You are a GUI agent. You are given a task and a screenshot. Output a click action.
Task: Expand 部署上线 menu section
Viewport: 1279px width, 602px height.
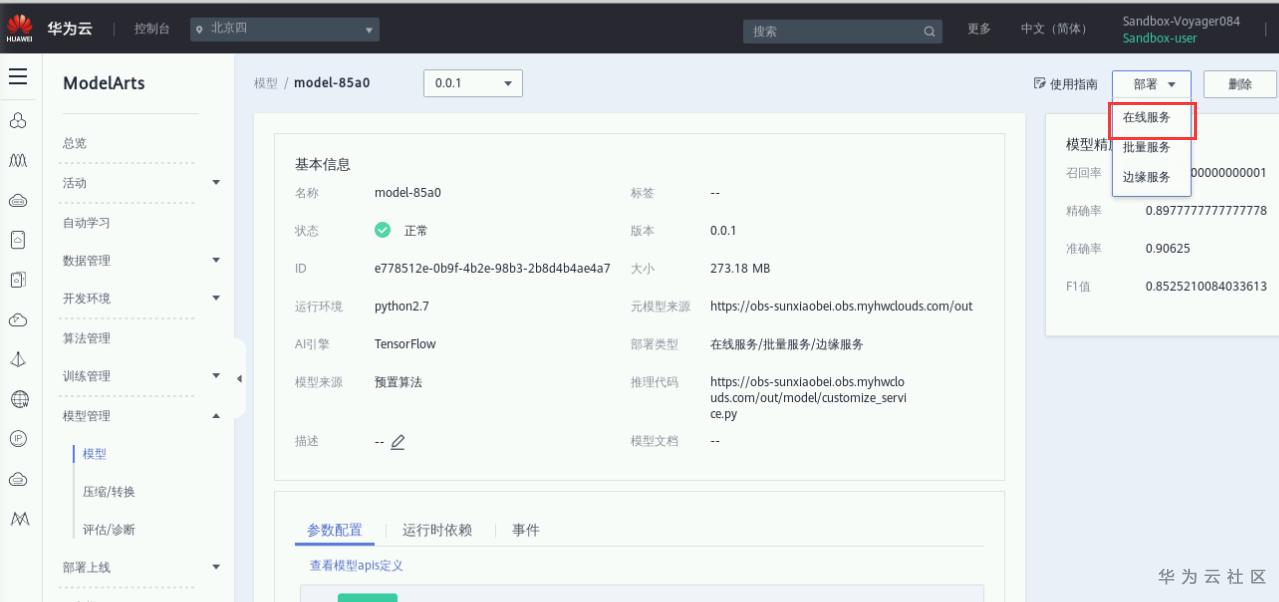pos(216,567)
